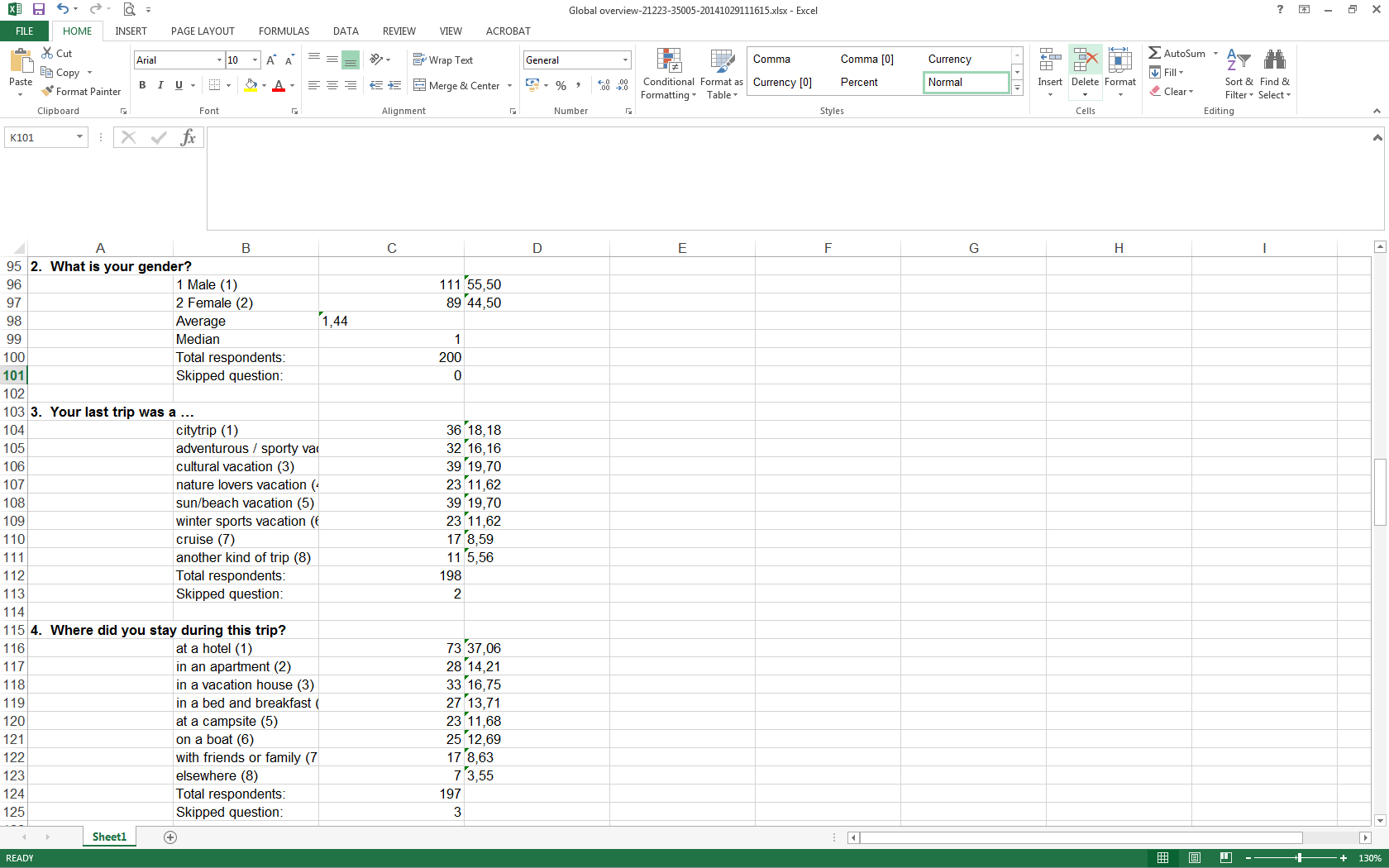Apply Percent Style with the % icon

click(x=561, y=85)
